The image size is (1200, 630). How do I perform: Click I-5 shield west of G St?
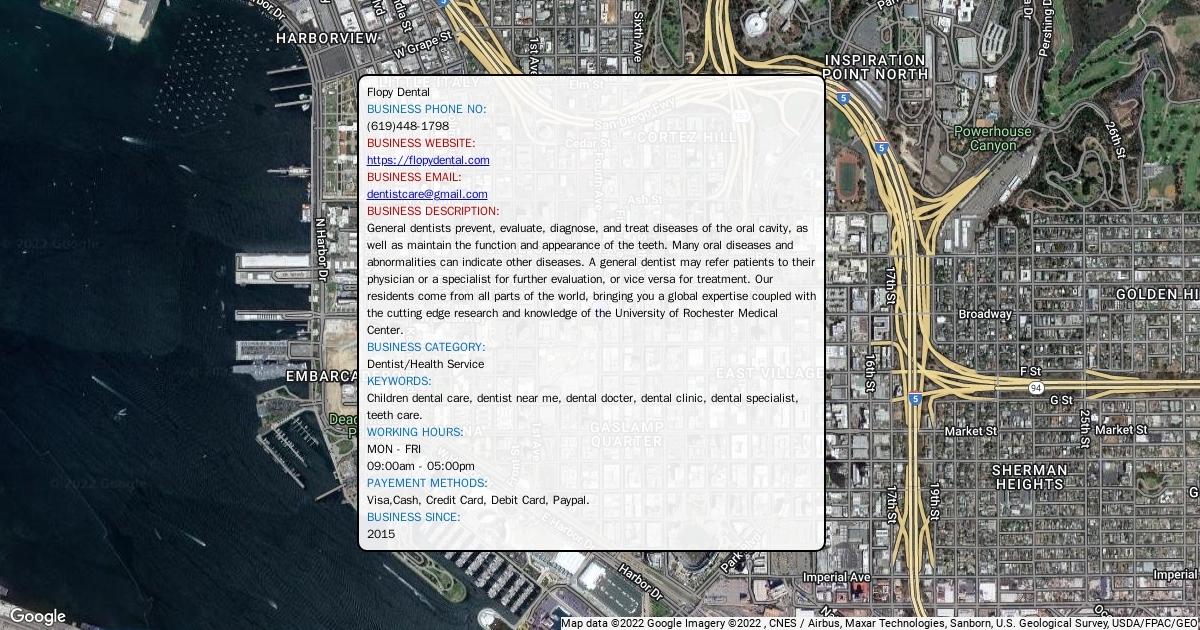[x=915, y=399]
